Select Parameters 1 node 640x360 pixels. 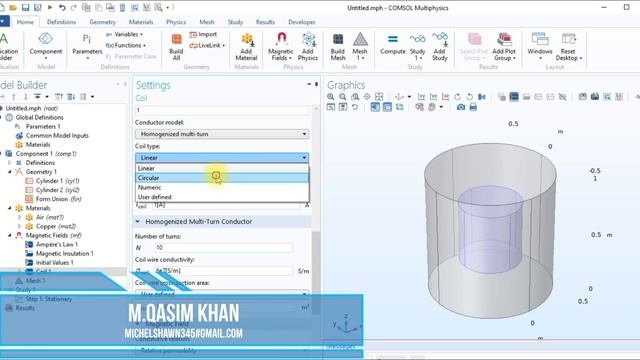(38, 127)
